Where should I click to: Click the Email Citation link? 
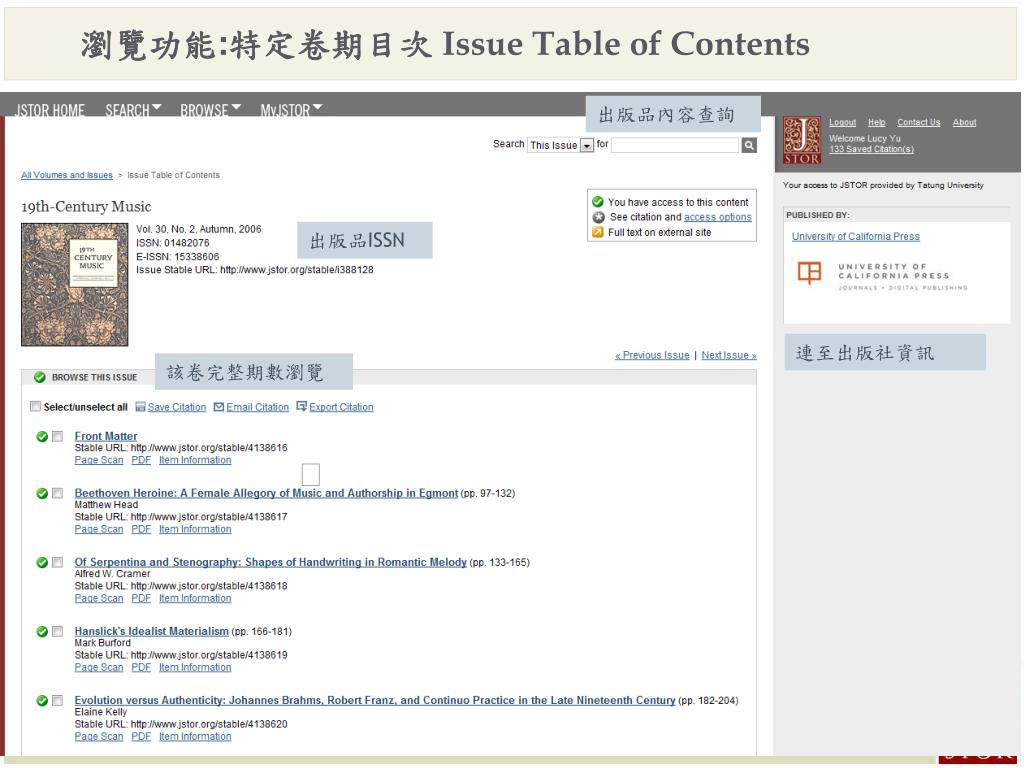pyautogui.click(x=257, y=407)
